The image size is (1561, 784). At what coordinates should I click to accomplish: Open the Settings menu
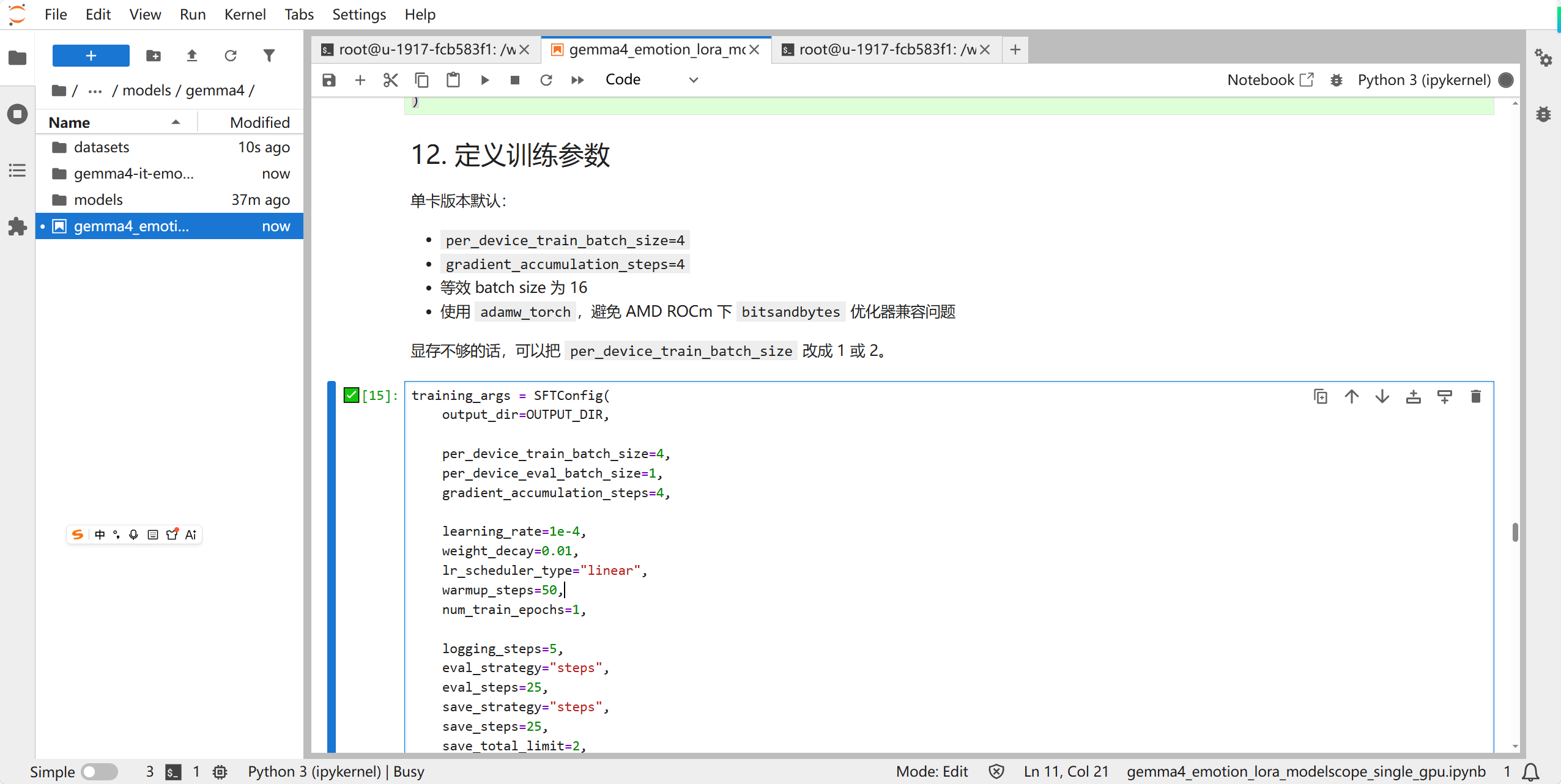click(x=359, y=14)
